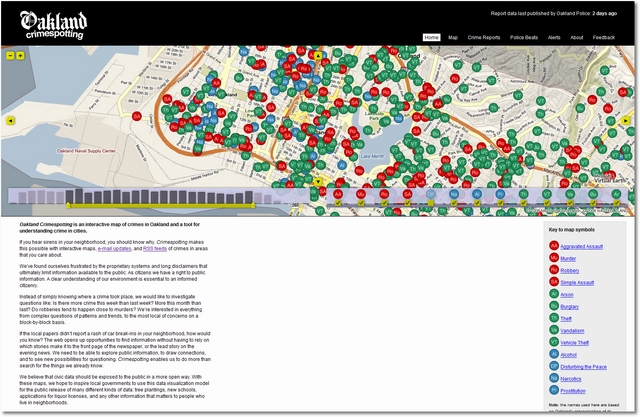Click the yellow date range slider bar
The image size is (640, 417).
160,206
